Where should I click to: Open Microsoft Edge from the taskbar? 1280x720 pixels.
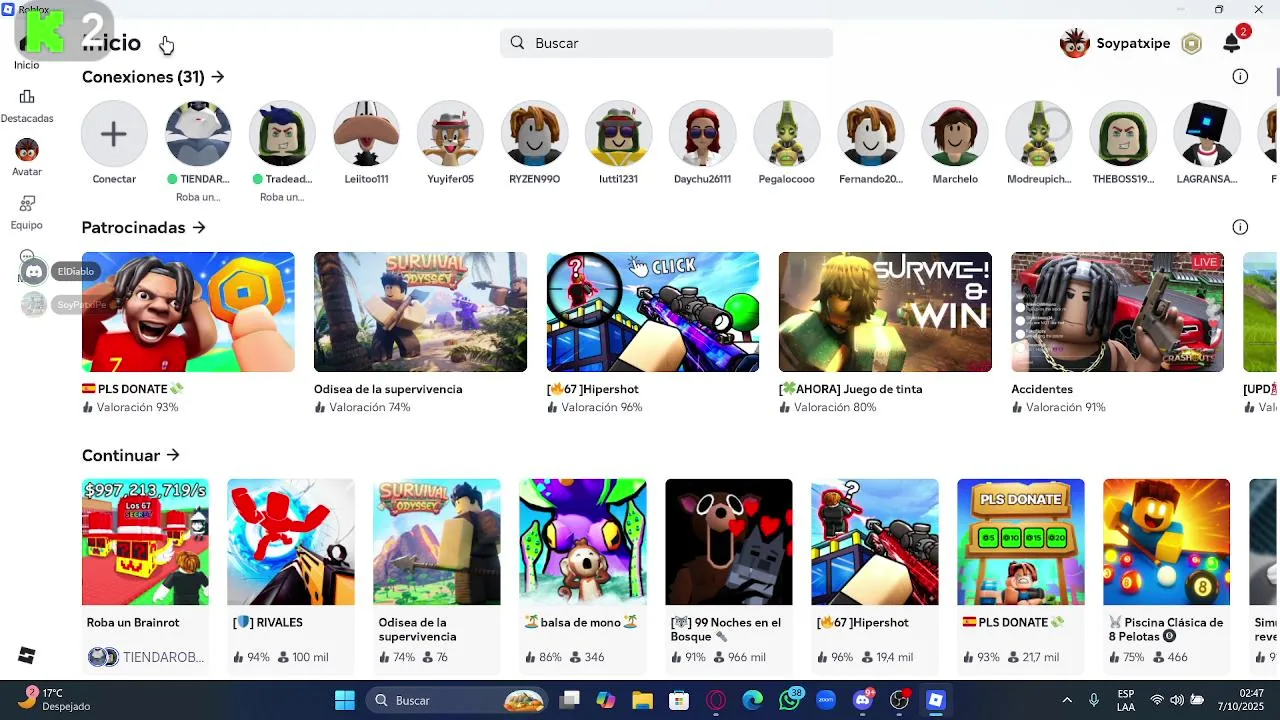753,700
